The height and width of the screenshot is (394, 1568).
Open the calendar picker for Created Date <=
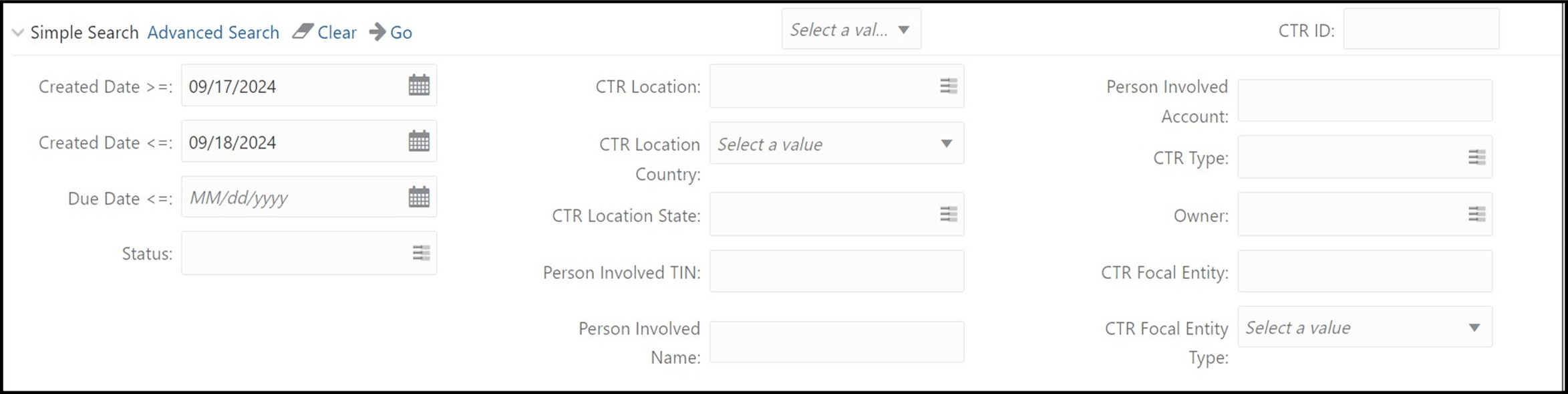point(418,141)
